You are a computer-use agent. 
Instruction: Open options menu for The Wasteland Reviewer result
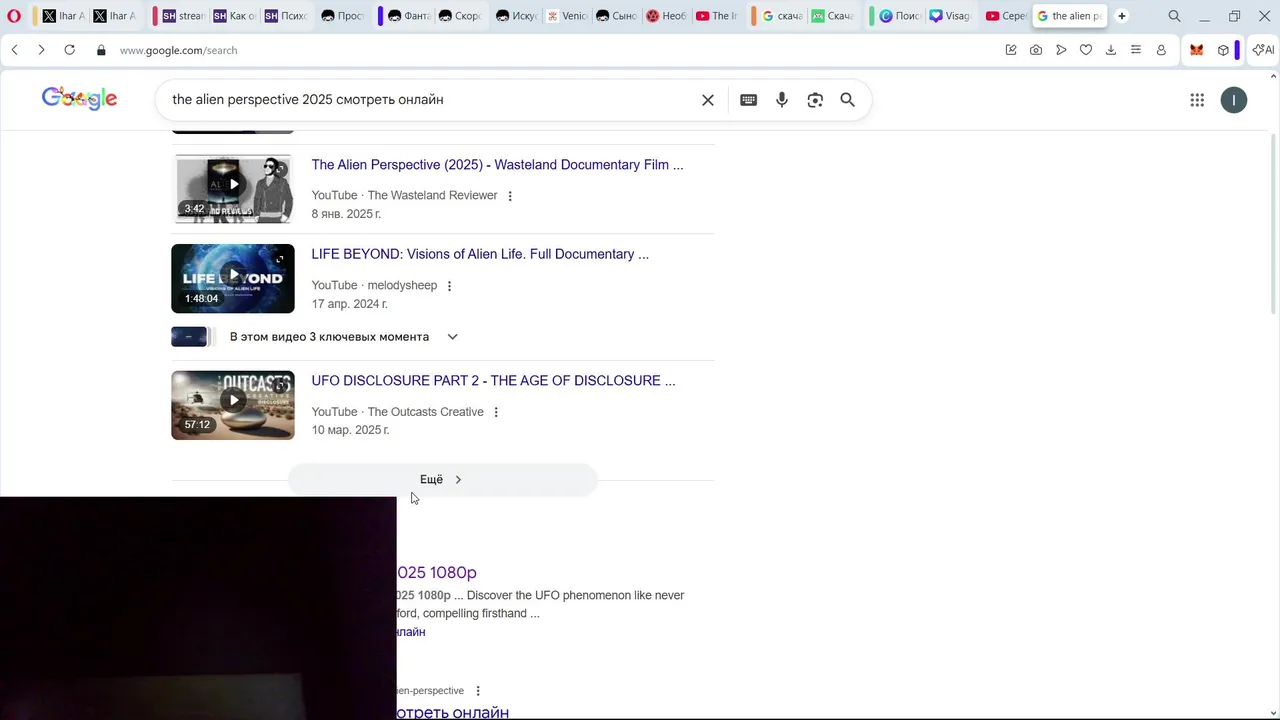[510, 196]
